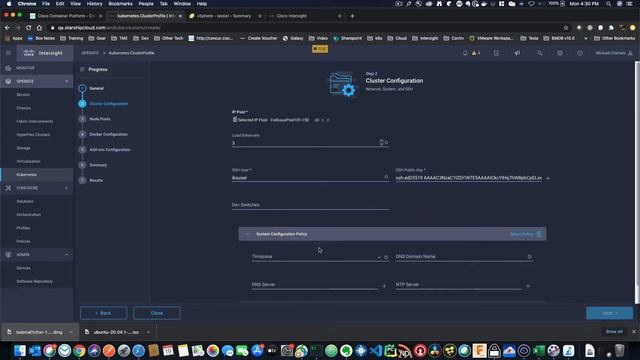The width and height of the screenshot is (640, 360).
Task: Open the settings gear in Intersight header
Action: pyautogui.click(x=560, y=53)
